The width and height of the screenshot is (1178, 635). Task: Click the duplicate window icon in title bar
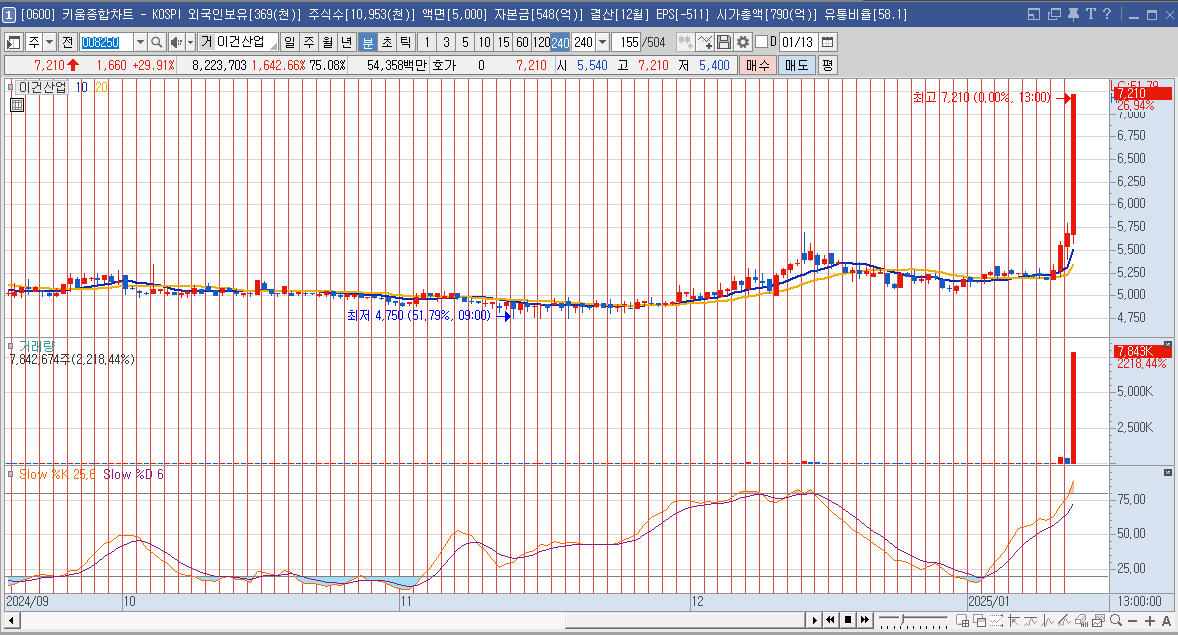[1054, 14]
